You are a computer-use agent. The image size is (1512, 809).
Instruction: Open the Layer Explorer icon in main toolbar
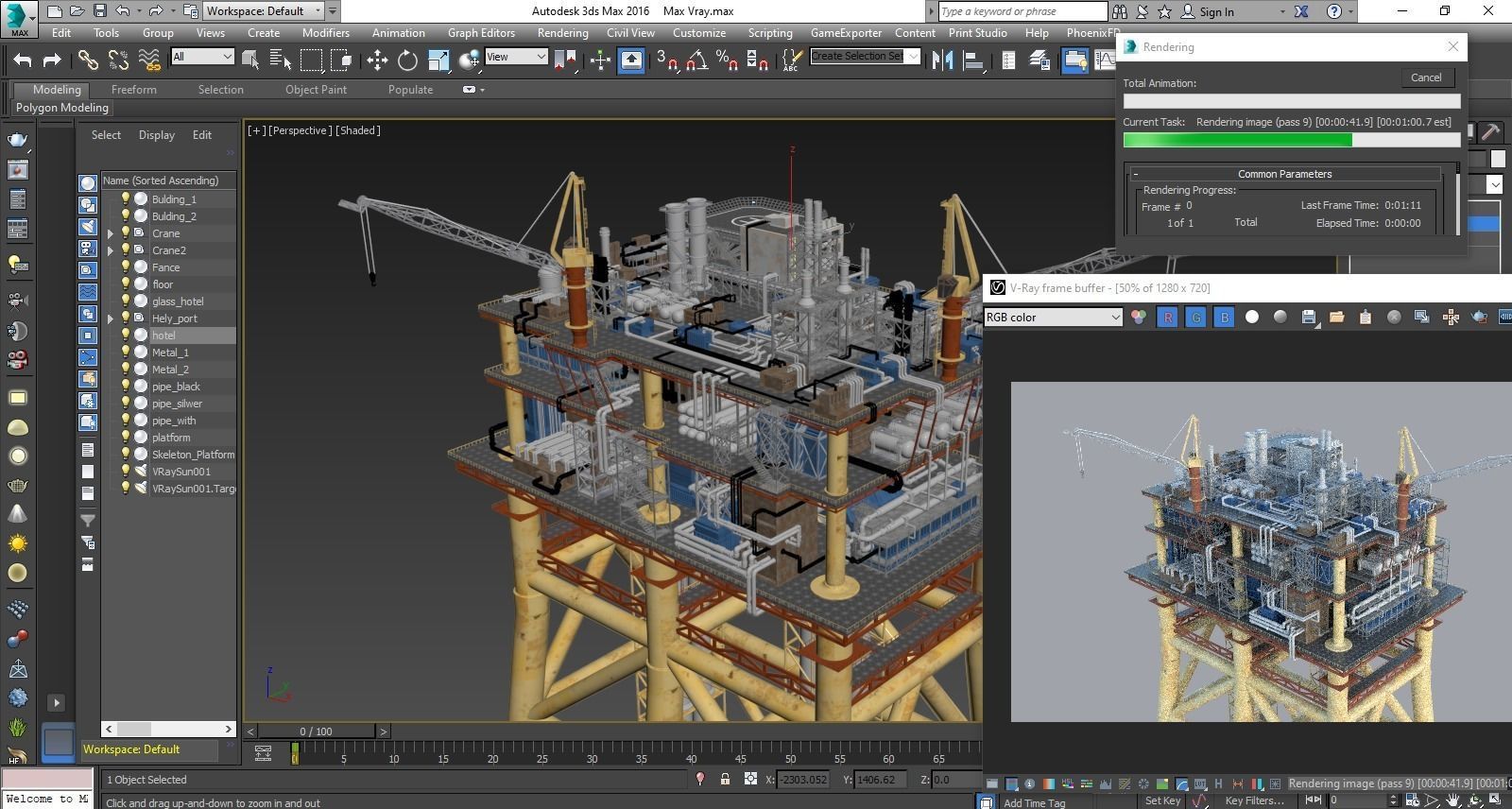pyautogui.click(x=1039, y=60)
